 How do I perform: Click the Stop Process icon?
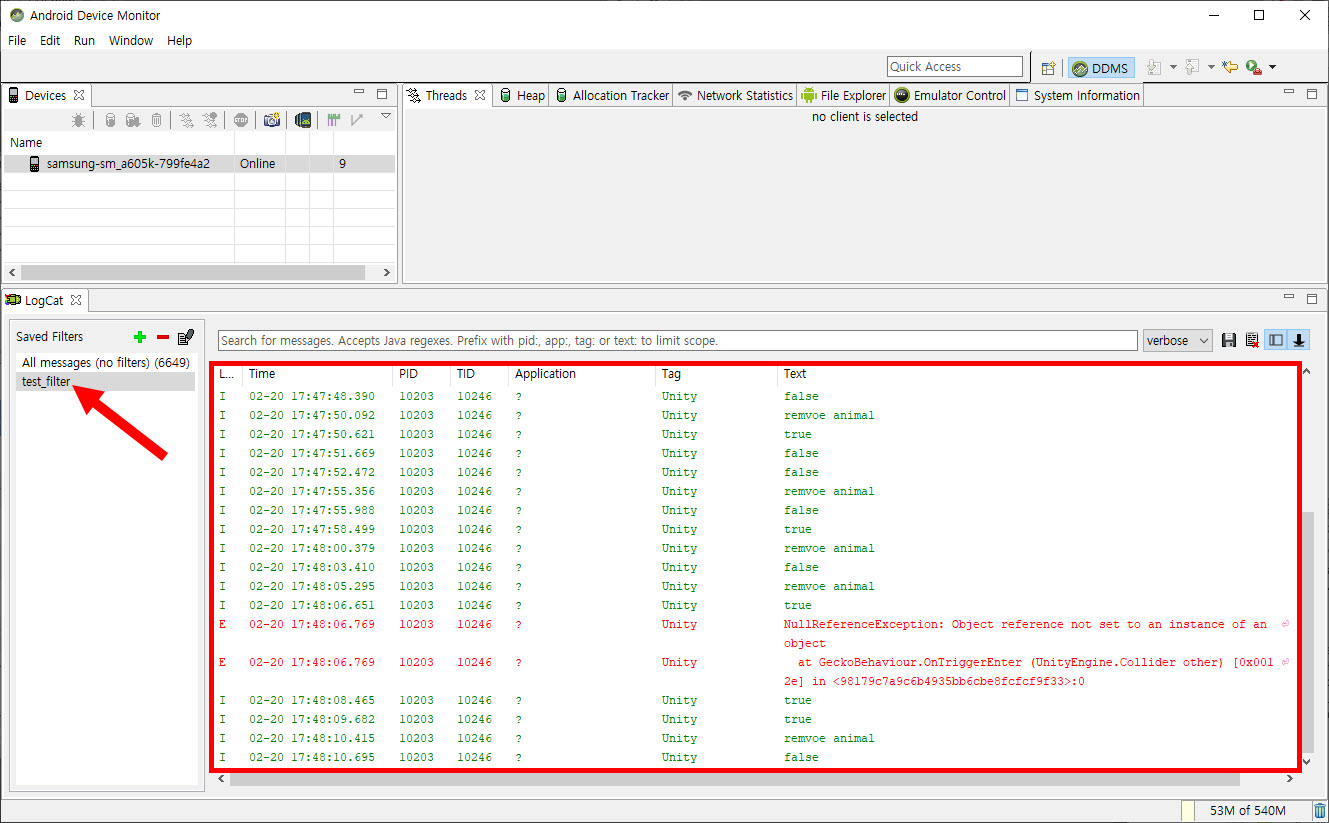(240, 120)
